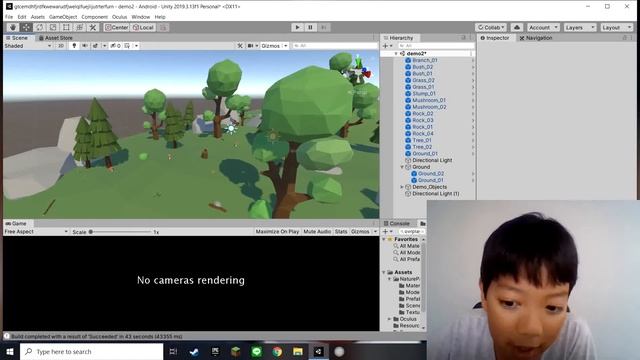
Task: Select Branch_01 in the Hierarchy
Action: pyautogui.click(x=424, y=60)
